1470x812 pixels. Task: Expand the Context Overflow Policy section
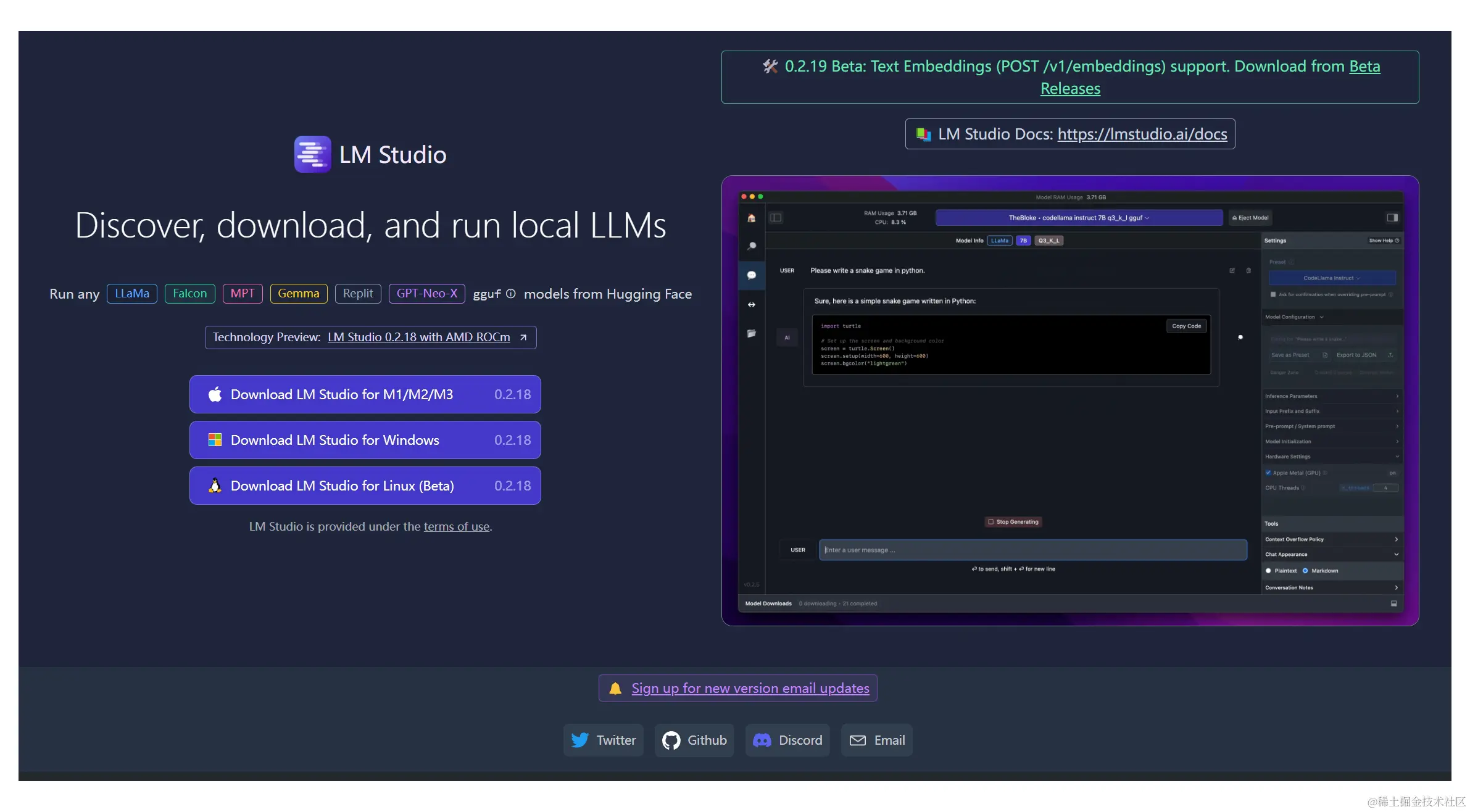click(x=1331, y=539)
